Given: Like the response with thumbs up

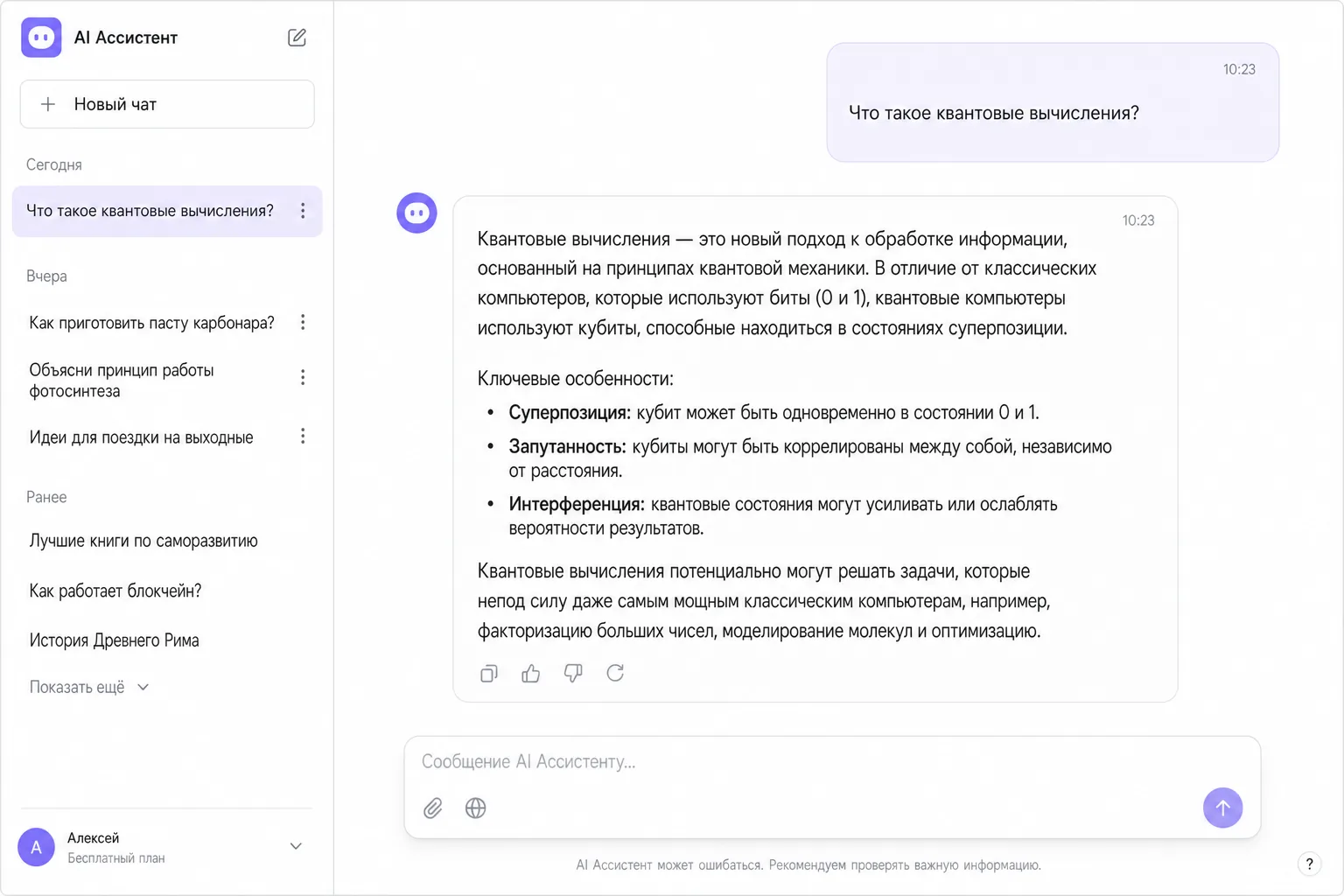Looking at the screenshot, I should coord(531,673).
